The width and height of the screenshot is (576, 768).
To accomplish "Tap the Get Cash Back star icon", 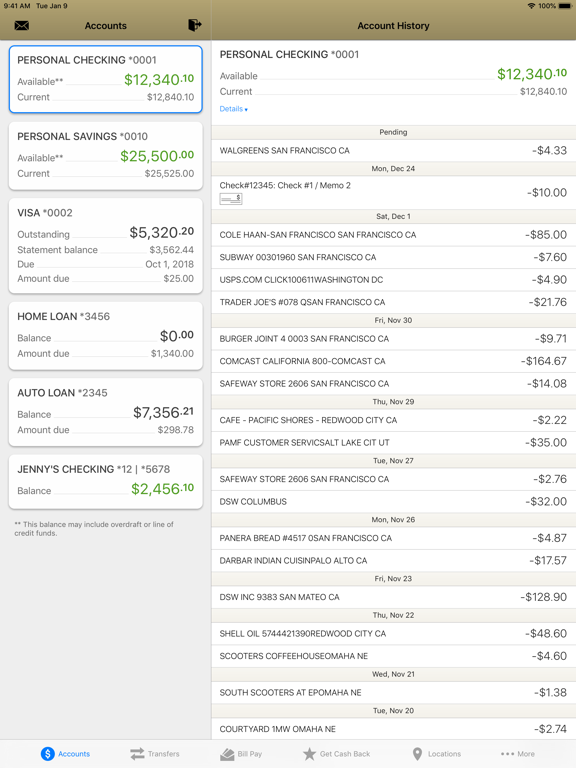I will pos(309,754).
